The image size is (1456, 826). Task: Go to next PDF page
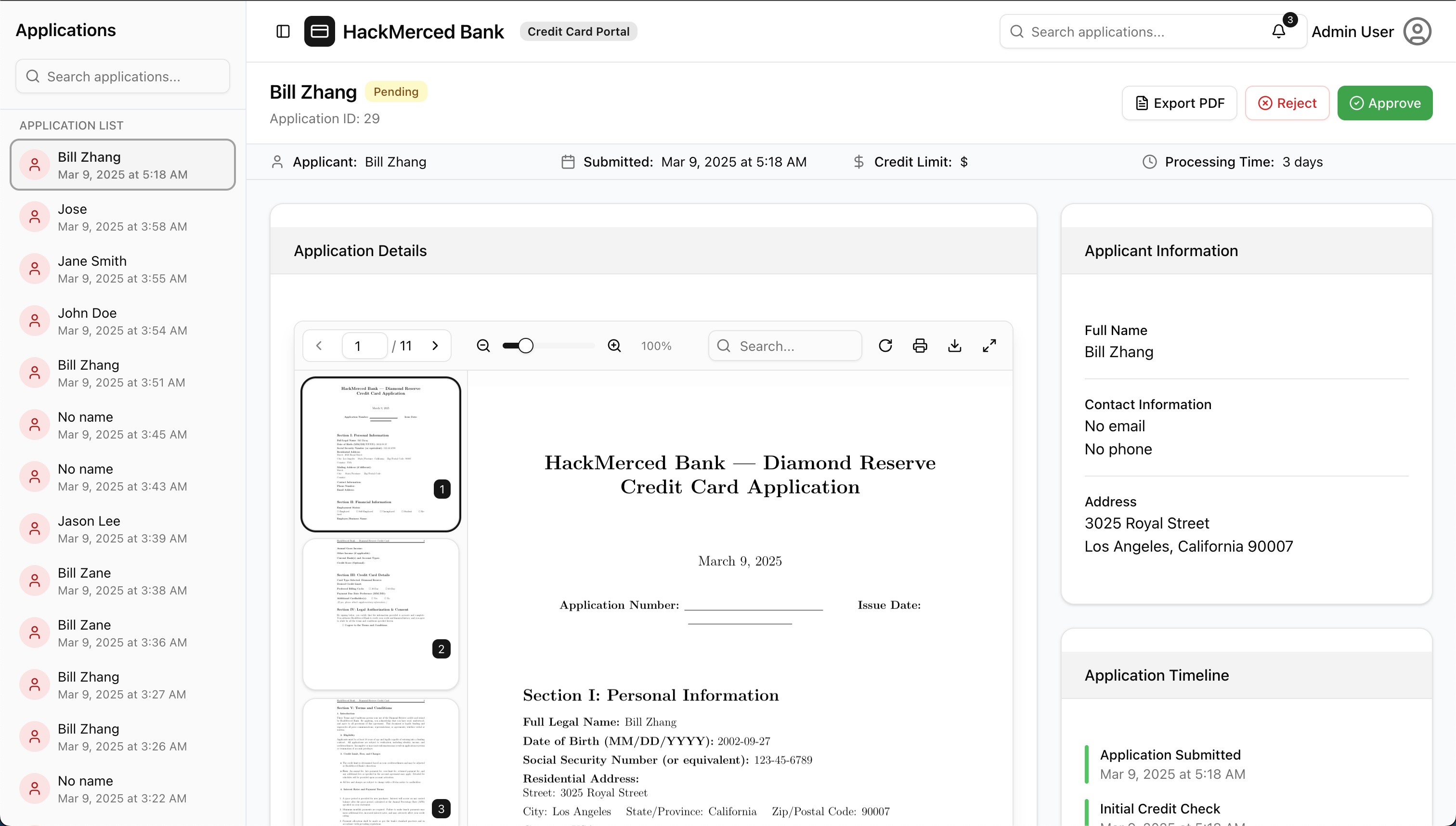pos(435,346)
